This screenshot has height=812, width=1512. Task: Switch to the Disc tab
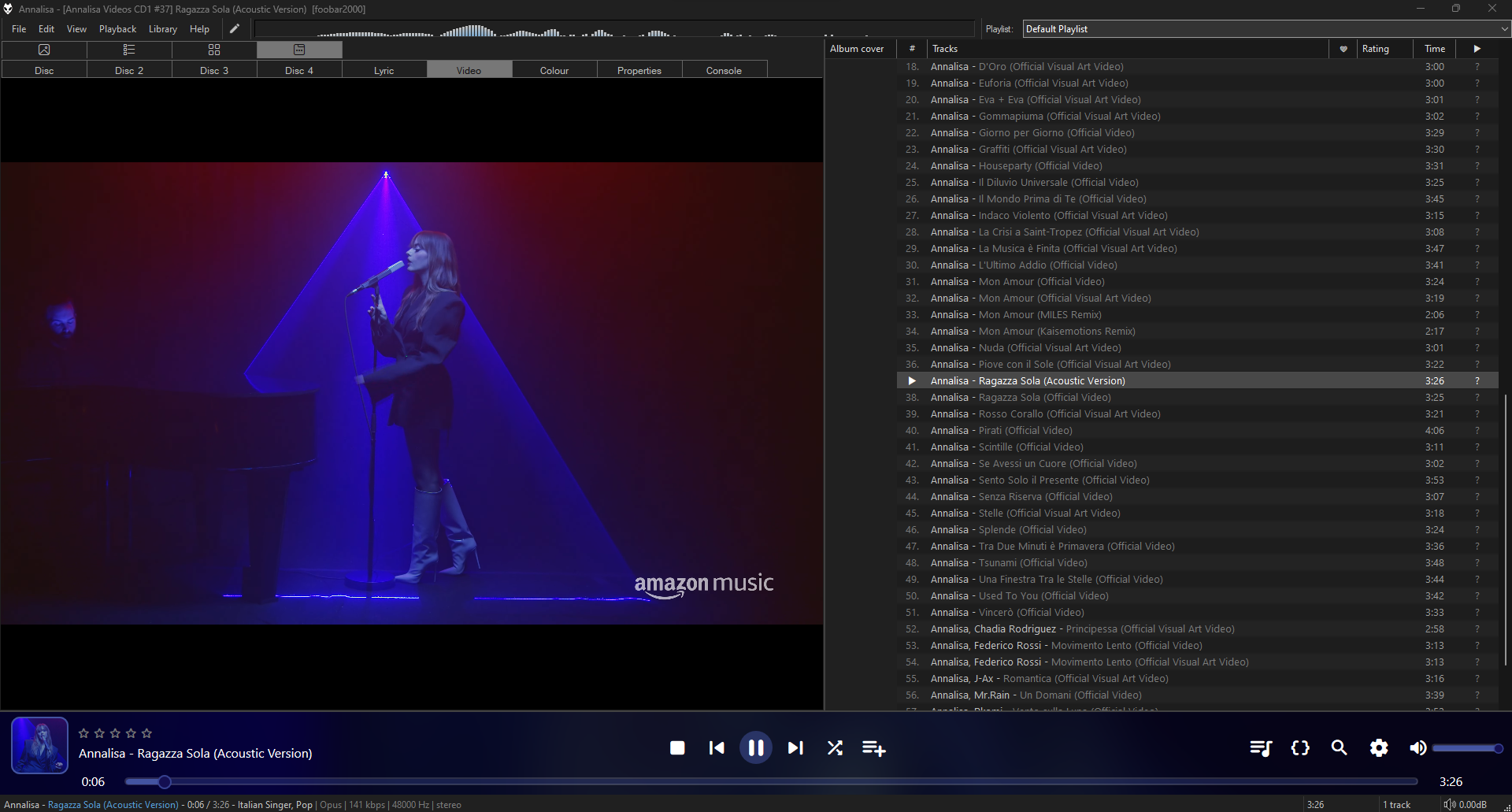pos(44,70)
